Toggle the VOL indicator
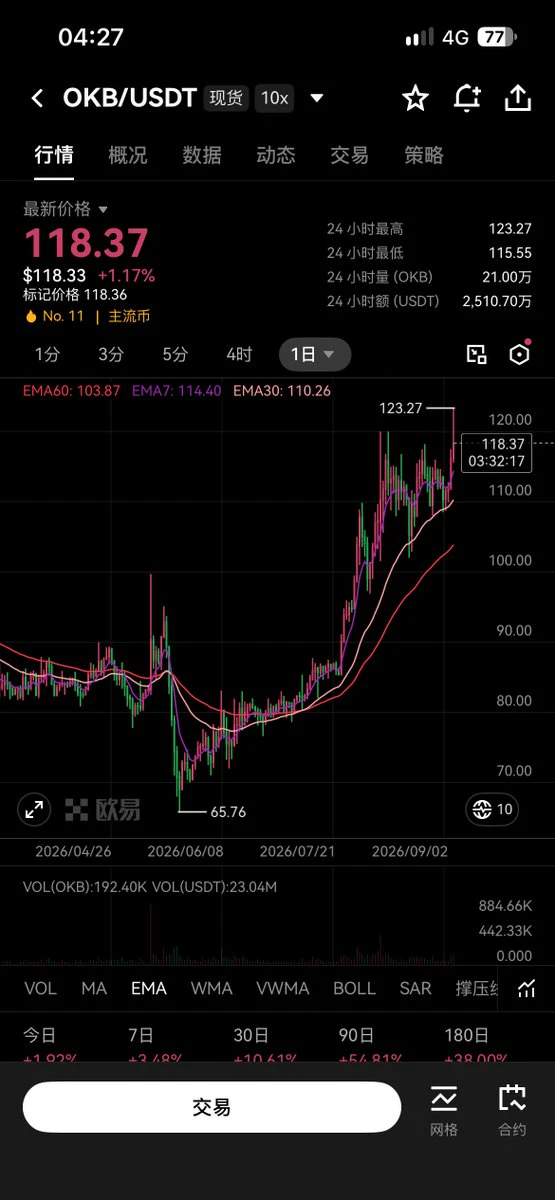Image resolution: width=555 pixels, height=1200 pixels. (40, 988)
